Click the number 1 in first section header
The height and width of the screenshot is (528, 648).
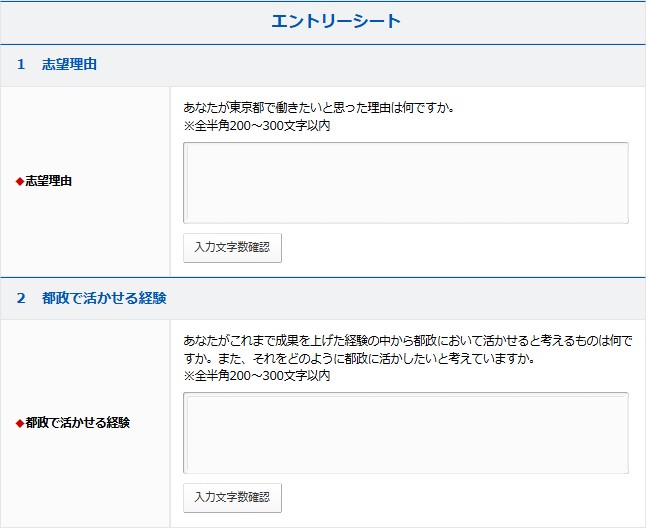(x=21, y=65)
